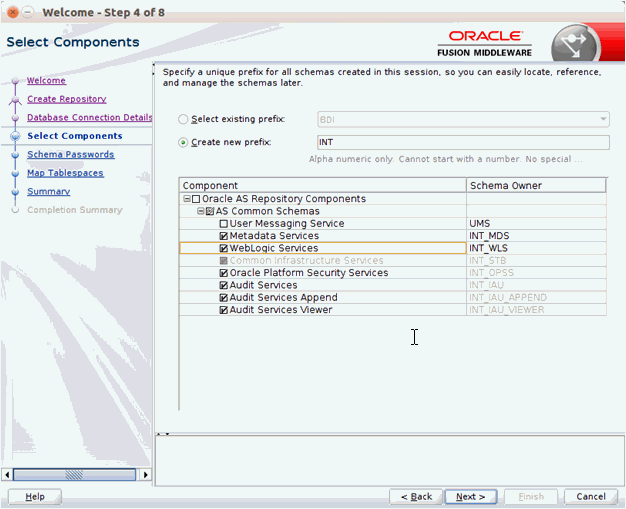Click the new prefix INT text field
This screenshot has height=509, width=626.
pos(463,143)
